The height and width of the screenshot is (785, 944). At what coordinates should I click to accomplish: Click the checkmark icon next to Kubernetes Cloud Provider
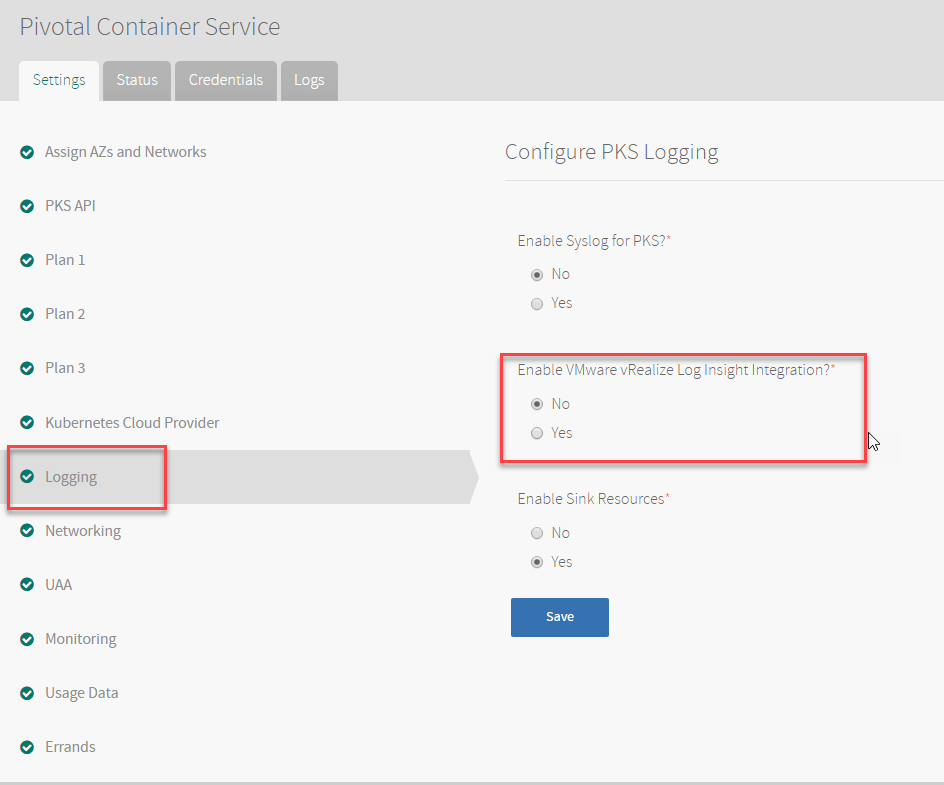coord(27,423)
